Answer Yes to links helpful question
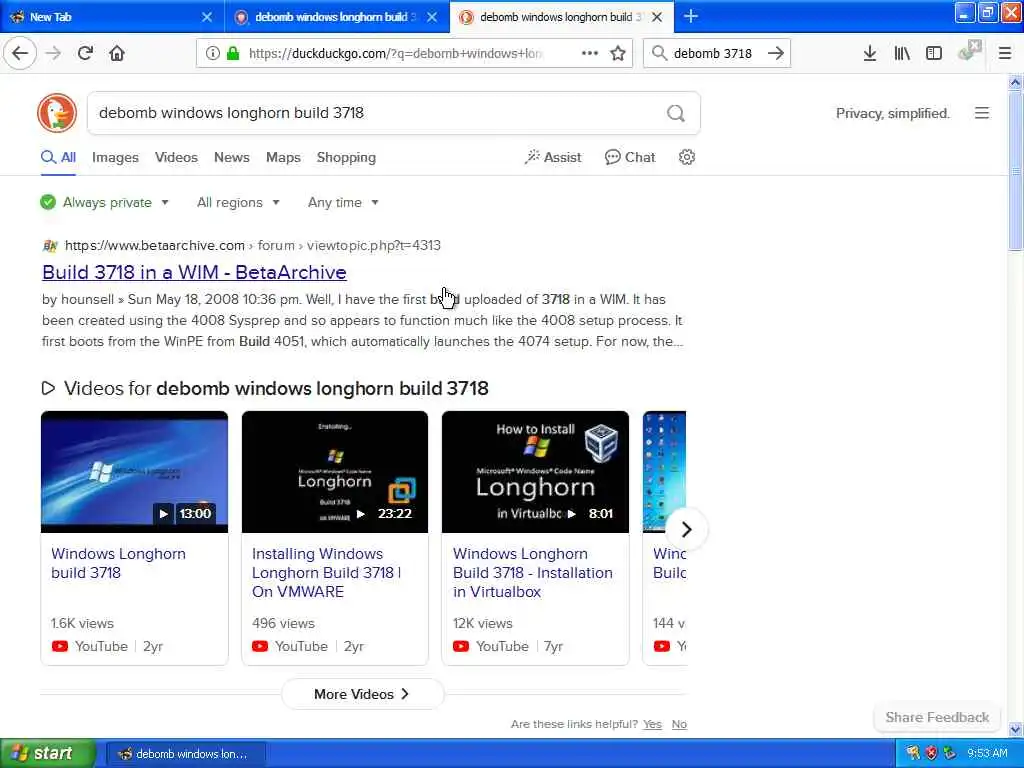Screen dimensions: 1024x768 652,724
